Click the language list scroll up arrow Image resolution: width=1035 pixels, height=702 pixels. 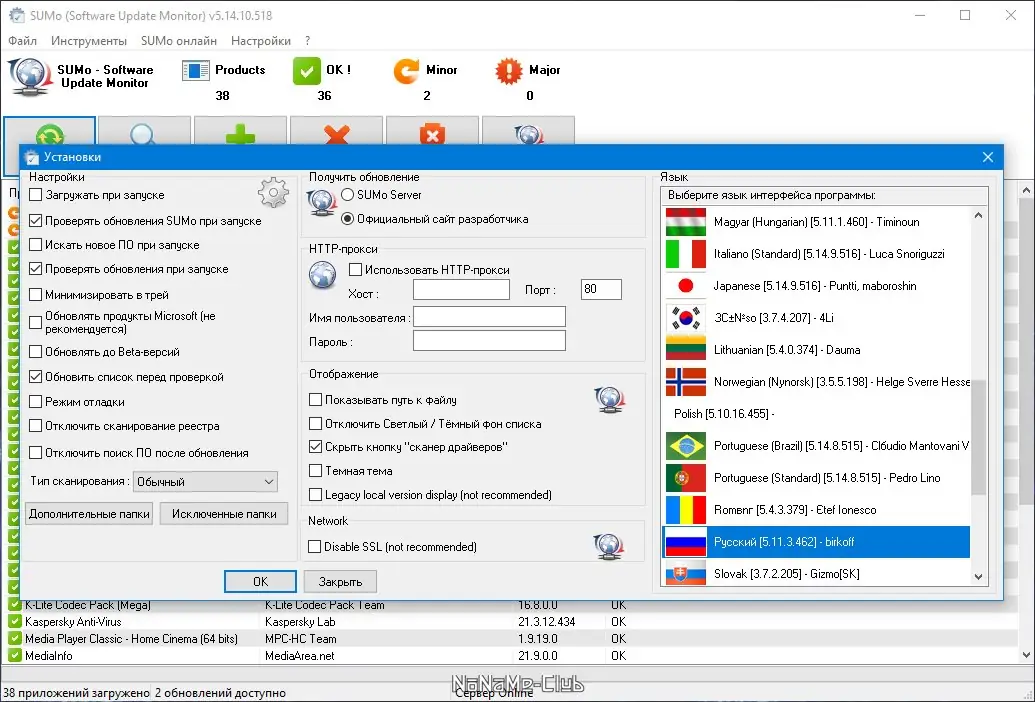point(978,216)
